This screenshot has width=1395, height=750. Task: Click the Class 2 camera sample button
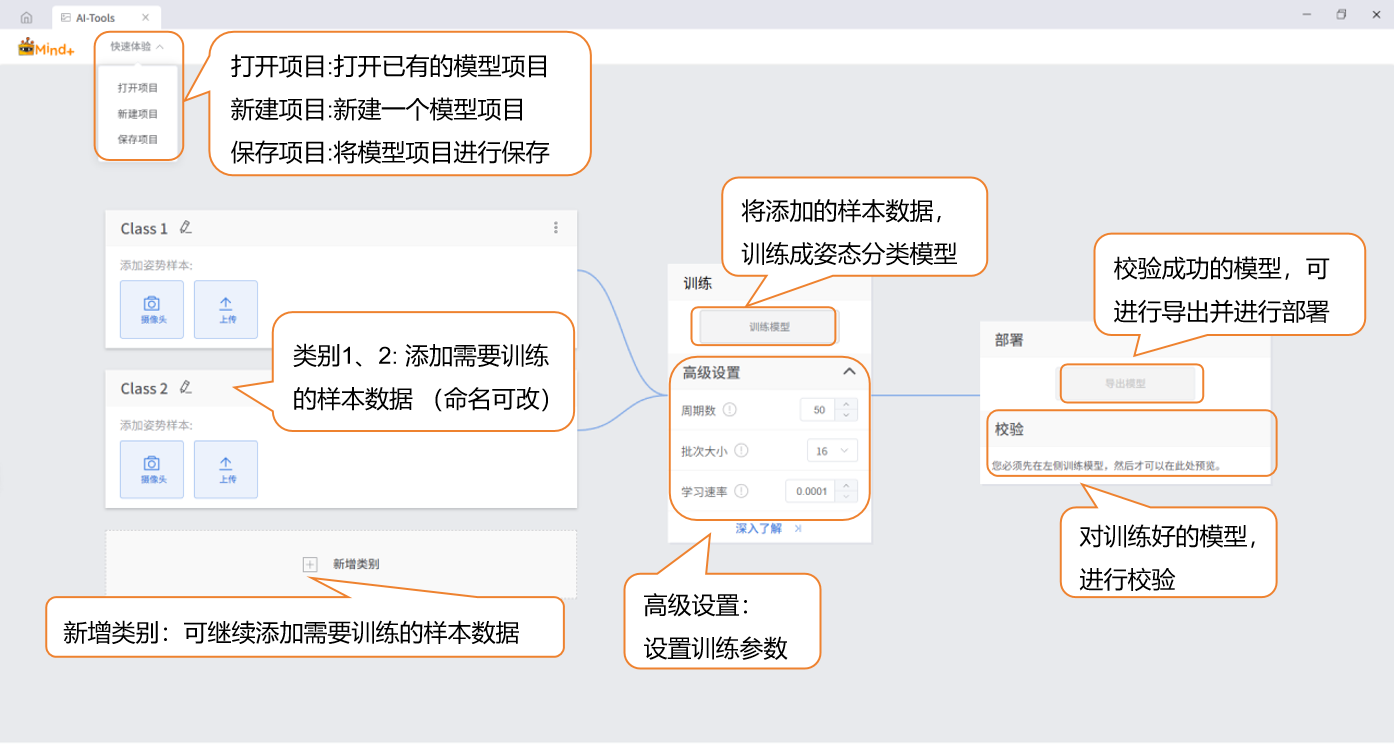(152, 469)
